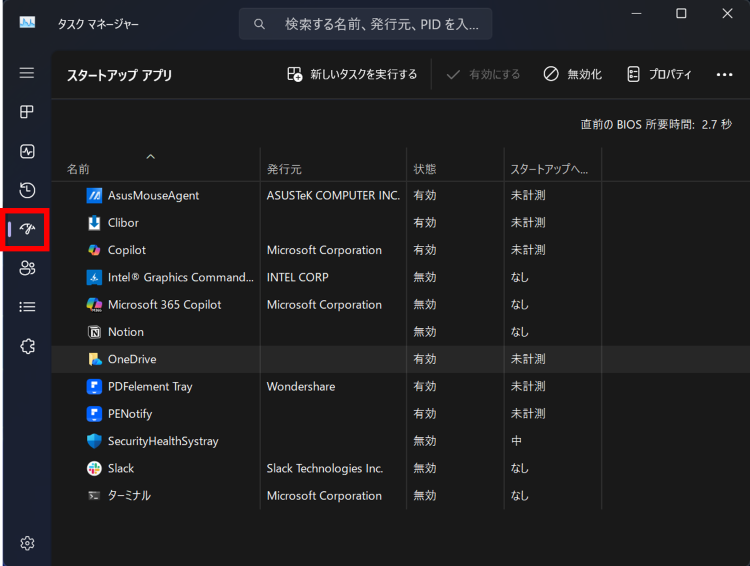
Task: Click the Intel Graphics Command app icon
Action: pyautogui.click(x=94, y=277)
